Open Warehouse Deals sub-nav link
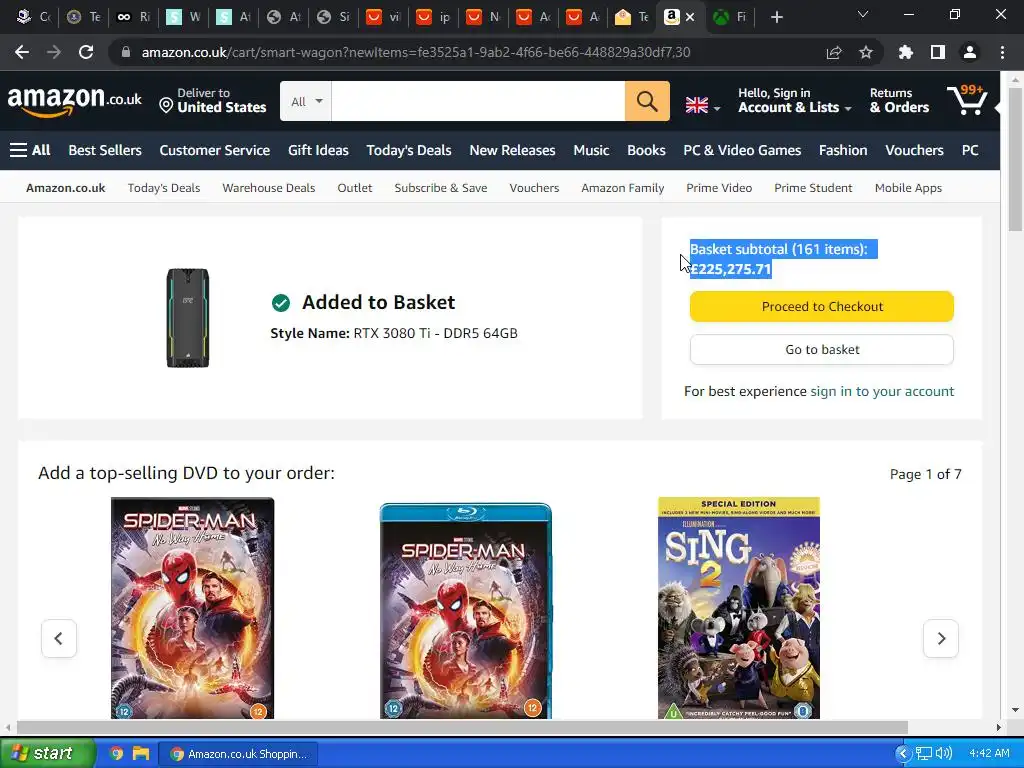This screenshot has height=768, width=1024. (x=268, y=188)
